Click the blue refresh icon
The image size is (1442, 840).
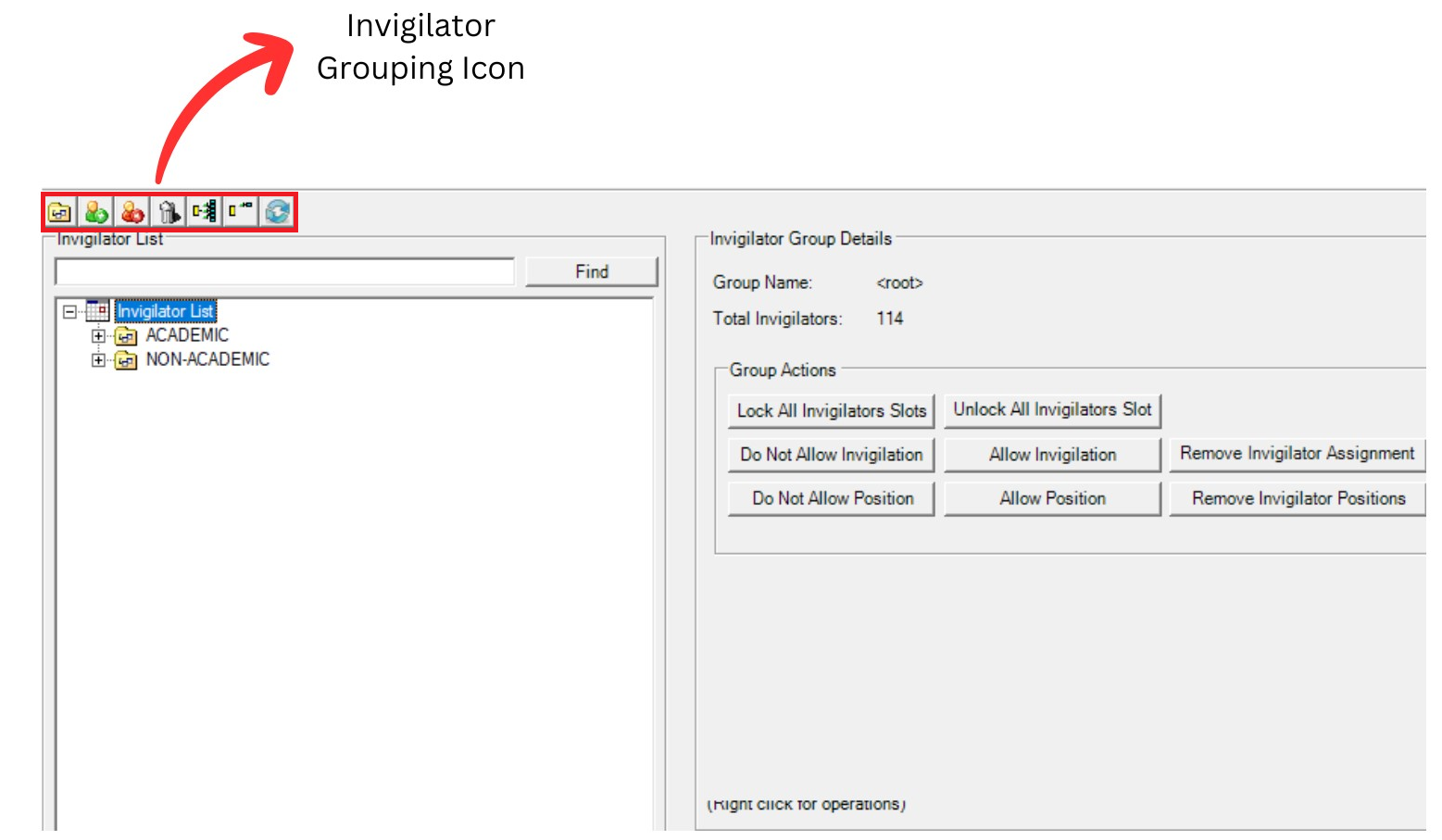pyautogui.click(x=277, y=212)
